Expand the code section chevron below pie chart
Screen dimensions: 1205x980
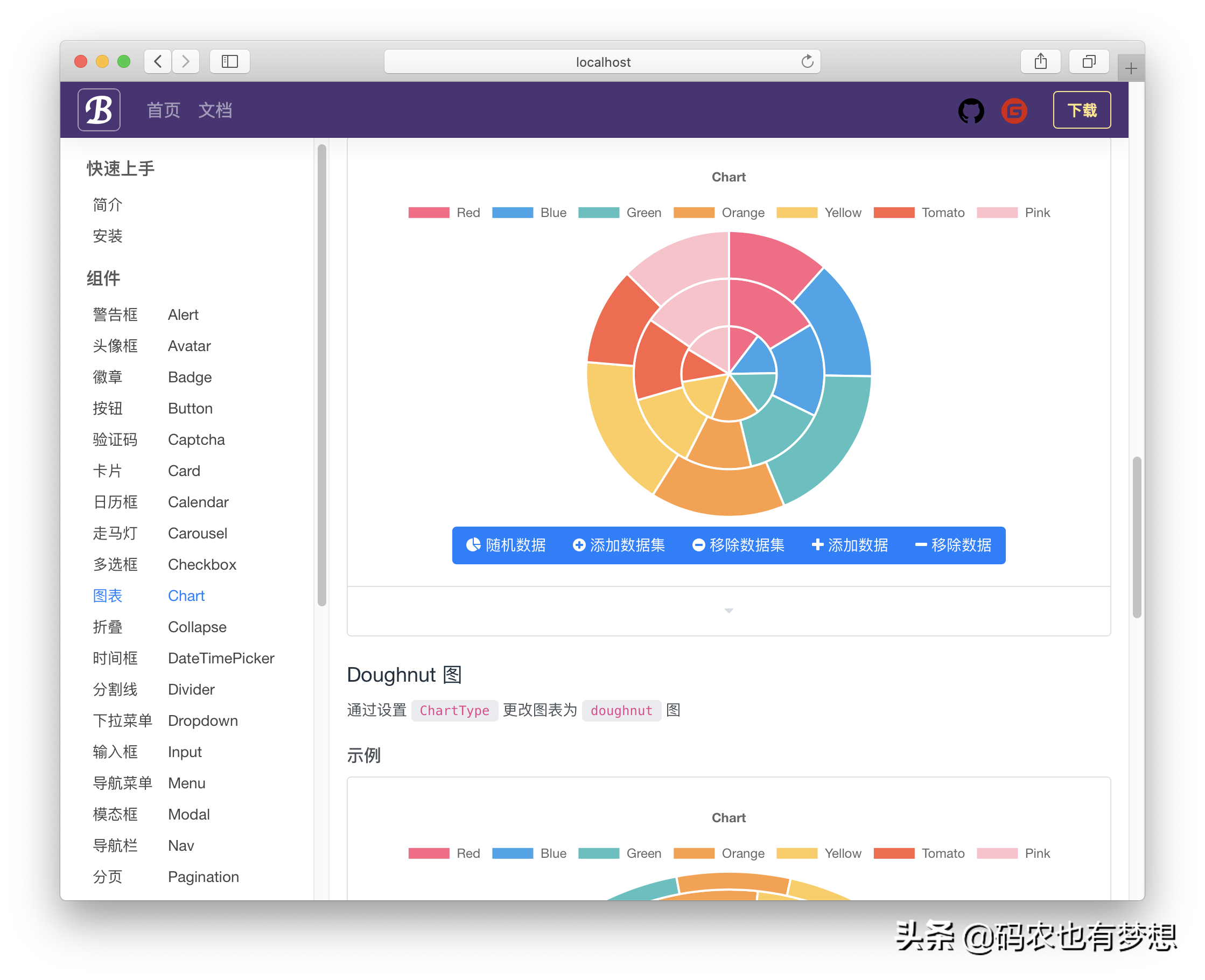click(728, 611)
